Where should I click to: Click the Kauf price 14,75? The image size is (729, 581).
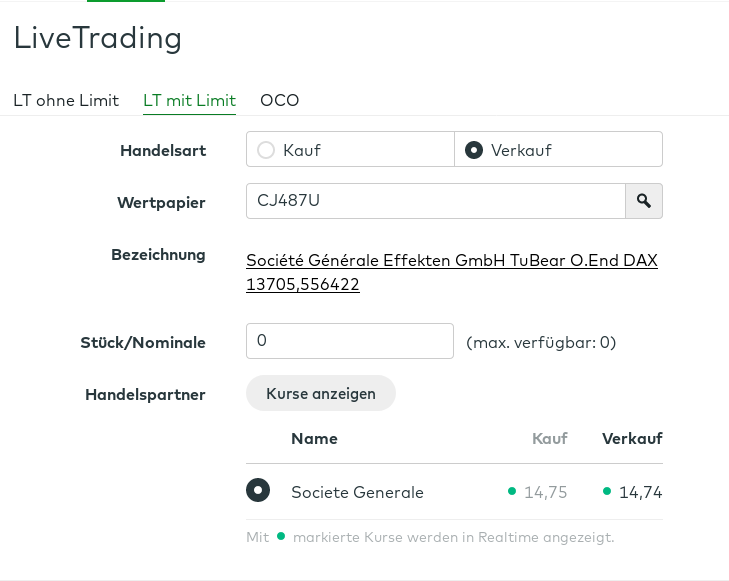tap(546, 492)
